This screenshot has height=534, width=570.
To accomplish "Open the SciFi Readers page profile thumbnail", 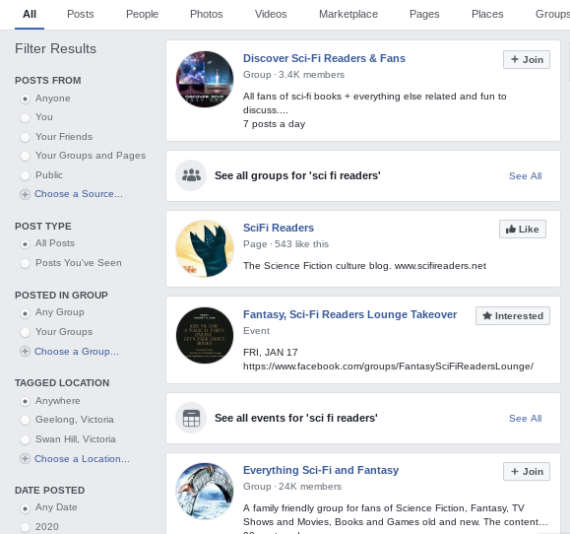I will point(205,249).
